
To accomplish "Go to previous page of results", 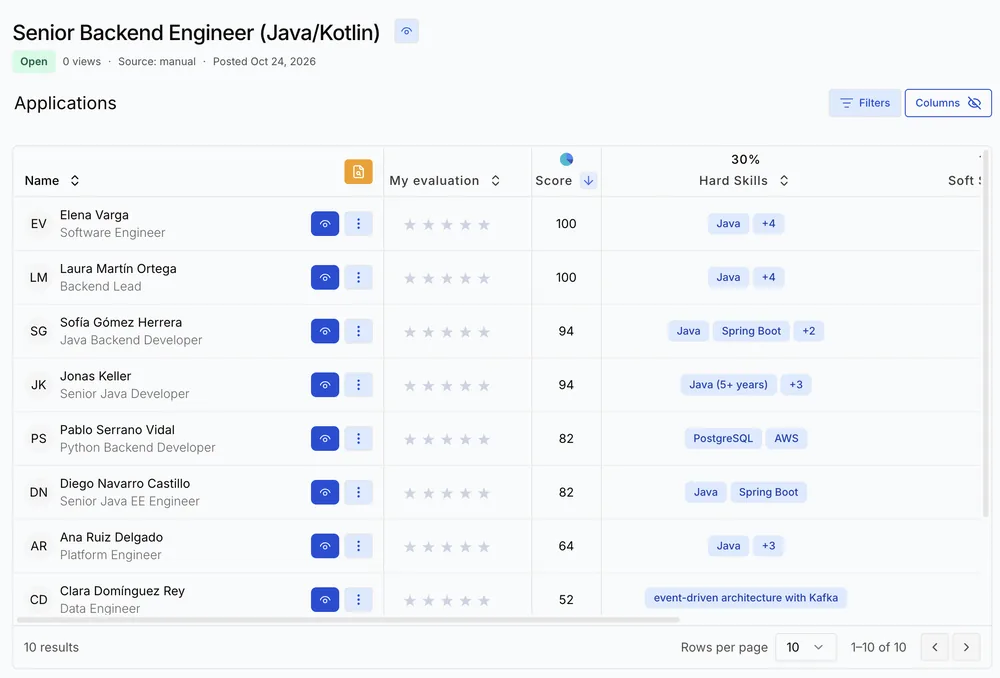I will [935, 647].
